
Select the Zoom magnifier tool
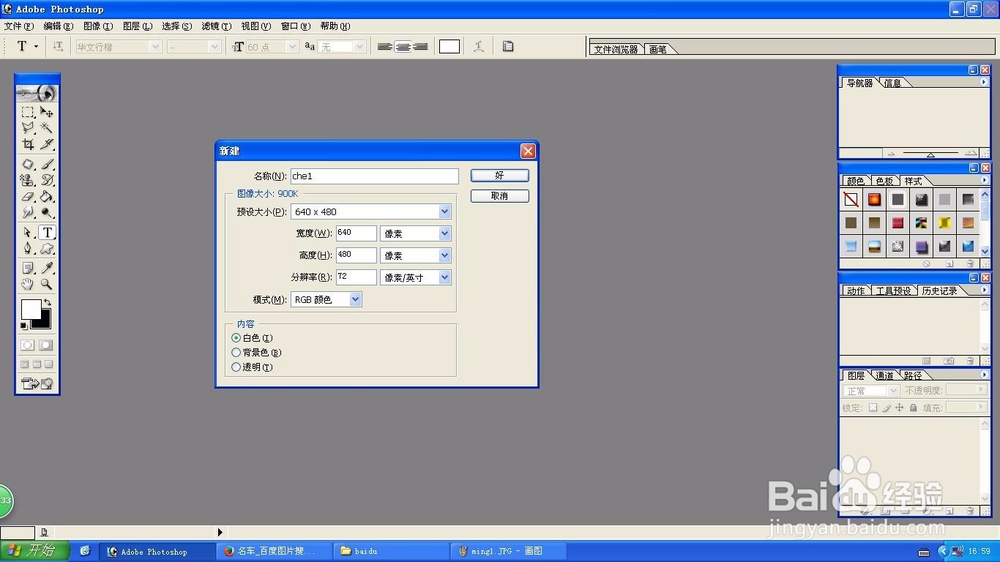coord(47,285)
